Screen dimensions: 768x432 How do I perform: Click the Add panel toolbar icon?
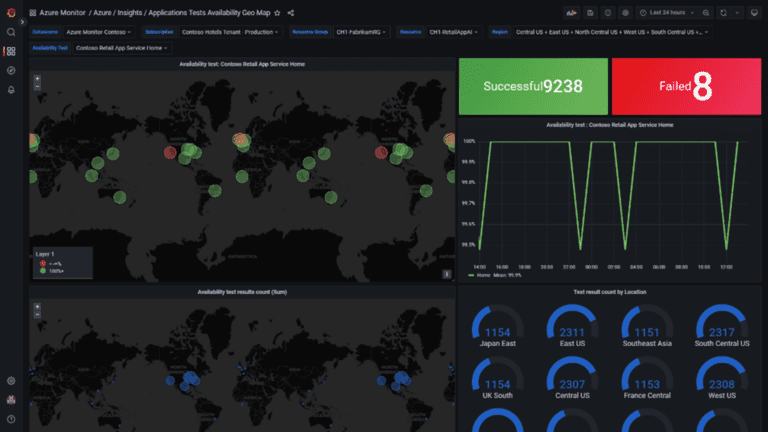click(571, 13)
